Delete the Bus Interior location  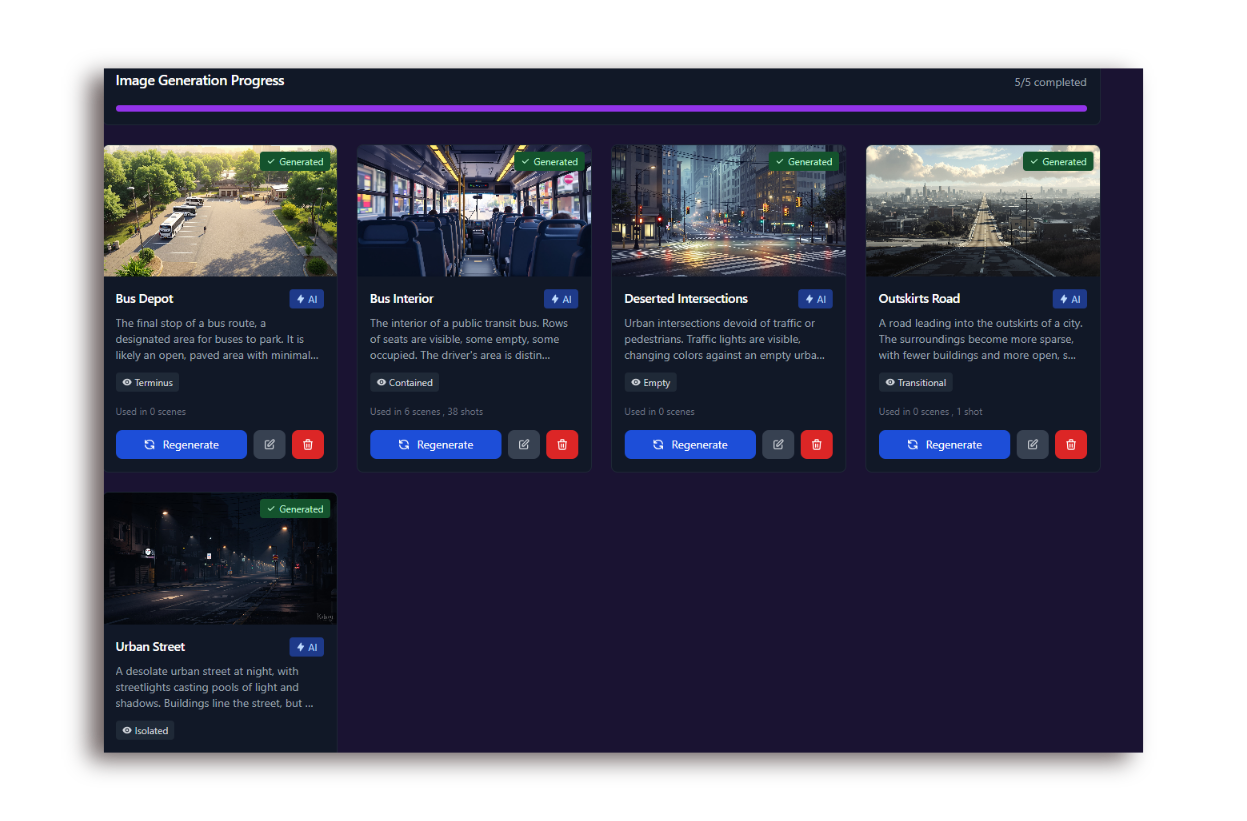[562, 445]
